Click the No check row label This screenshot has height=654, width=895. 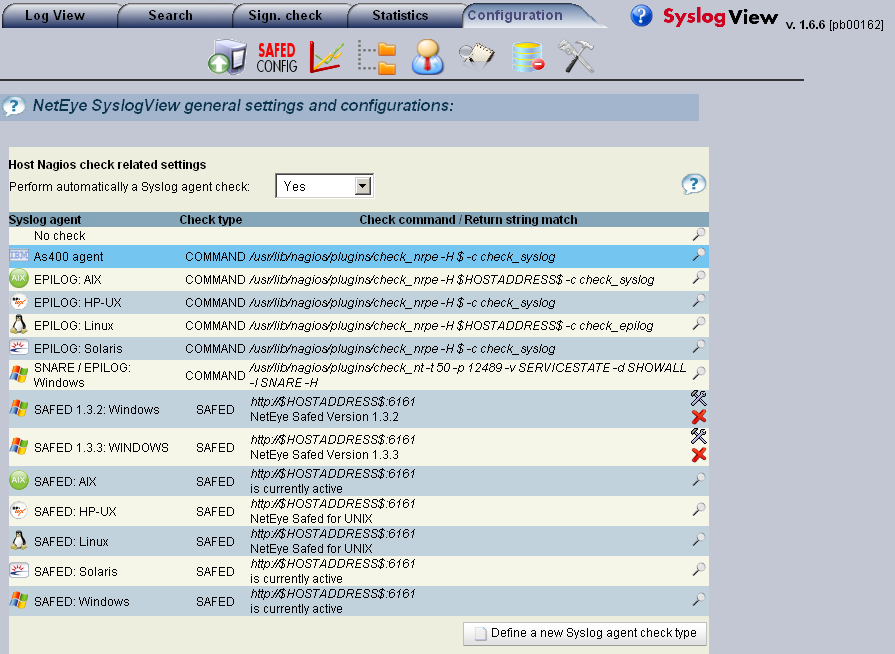coord(59,236)
